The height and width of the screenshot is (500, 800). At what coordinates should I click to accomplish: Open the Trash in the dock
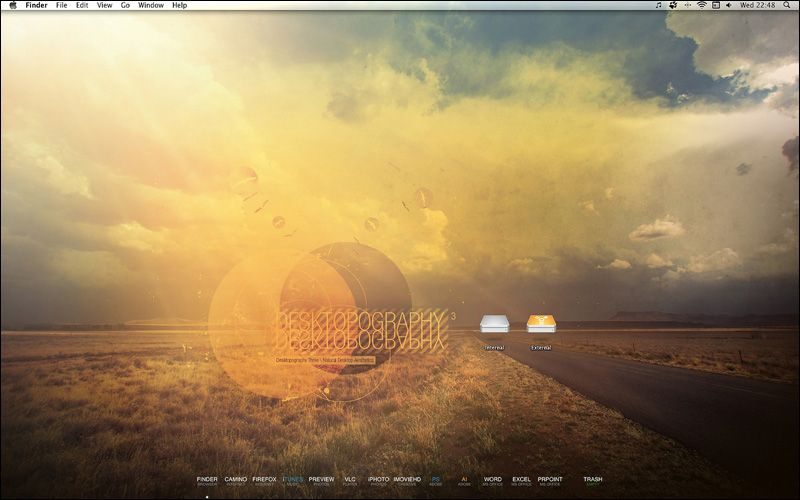pyautogui.click(x=593, y=481)
